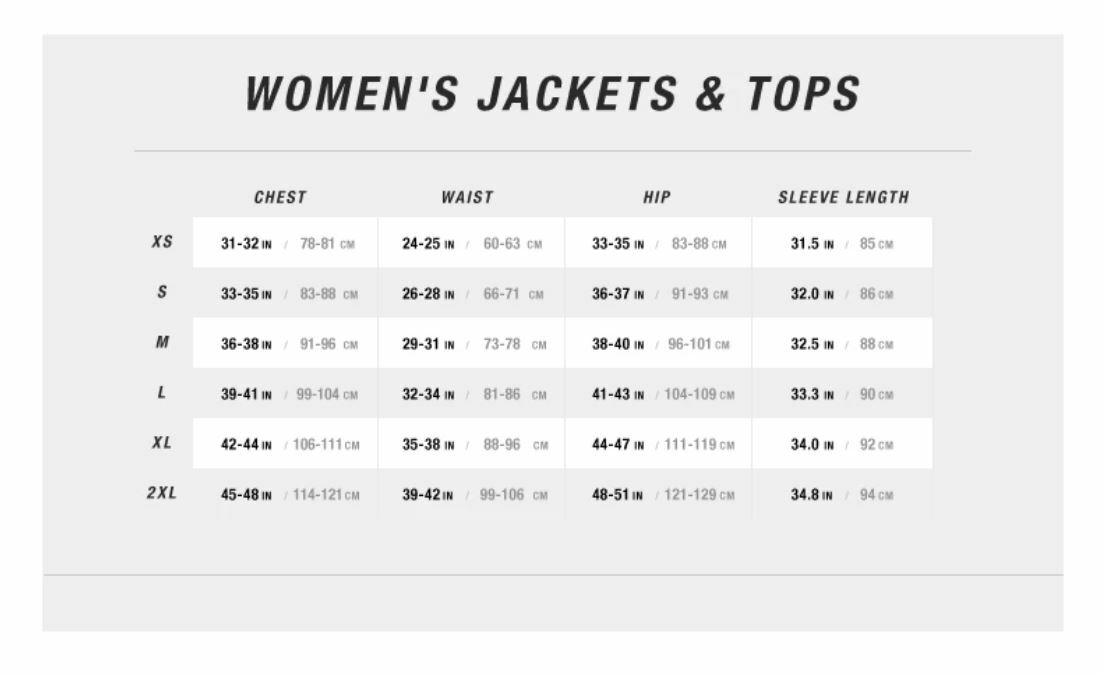Click the M hip value 38-40 IN
Screen dimensions: 1103x675
[618, 345]
